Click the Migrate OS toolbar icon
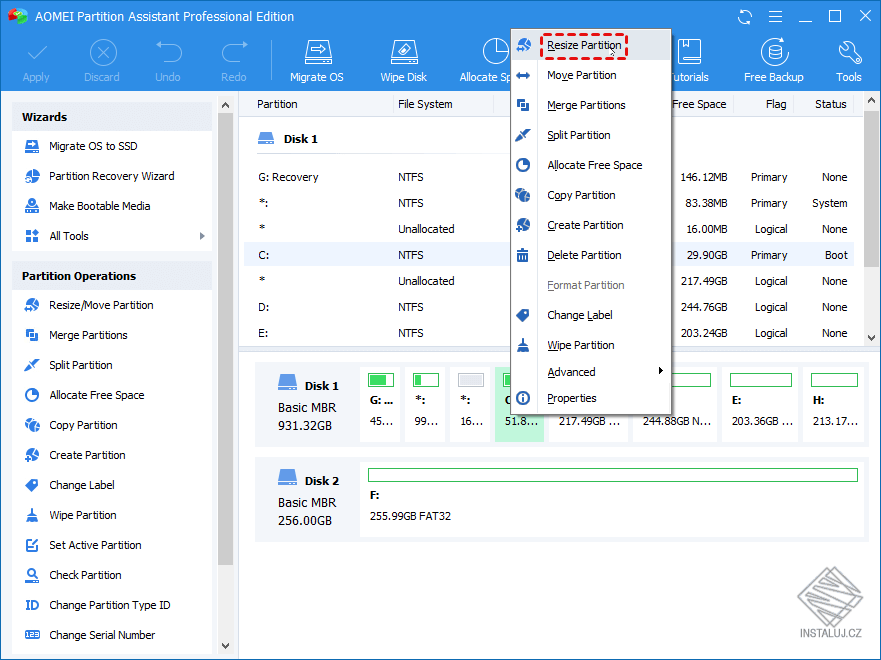 point(316,60)
